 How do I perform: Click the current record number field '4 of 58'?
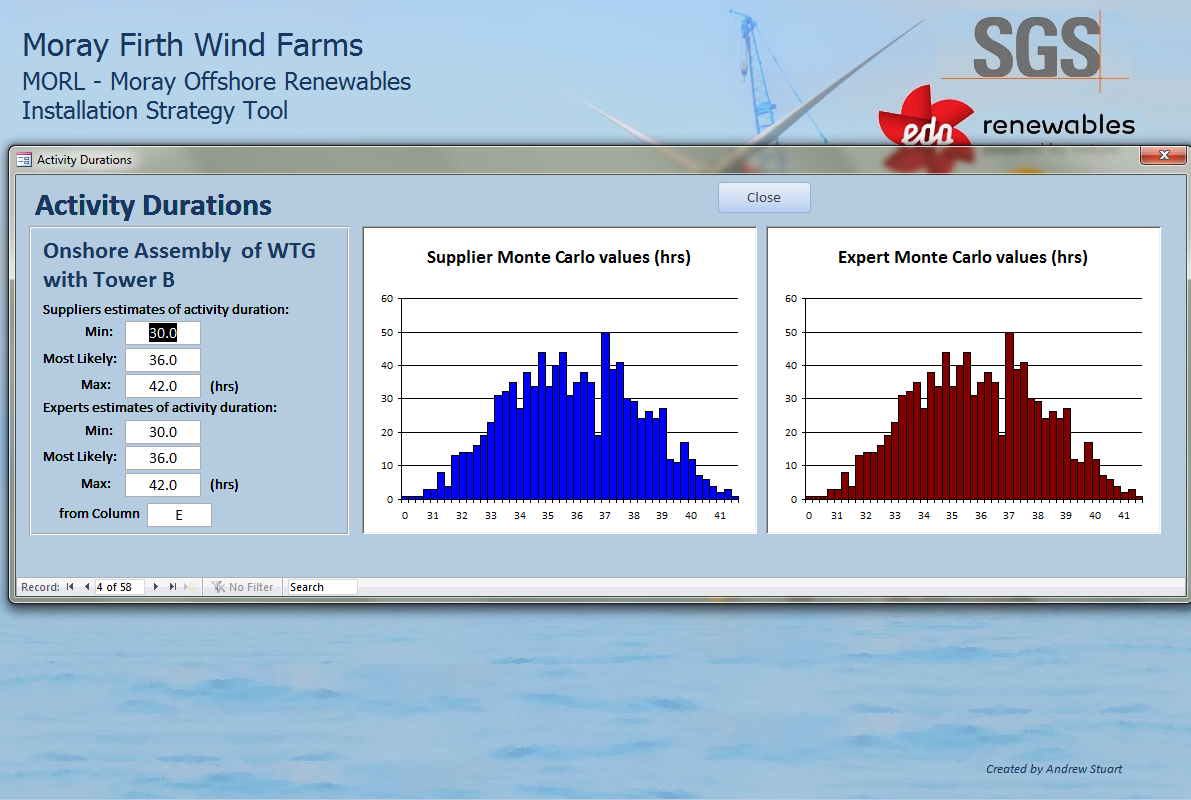point(119,587)
